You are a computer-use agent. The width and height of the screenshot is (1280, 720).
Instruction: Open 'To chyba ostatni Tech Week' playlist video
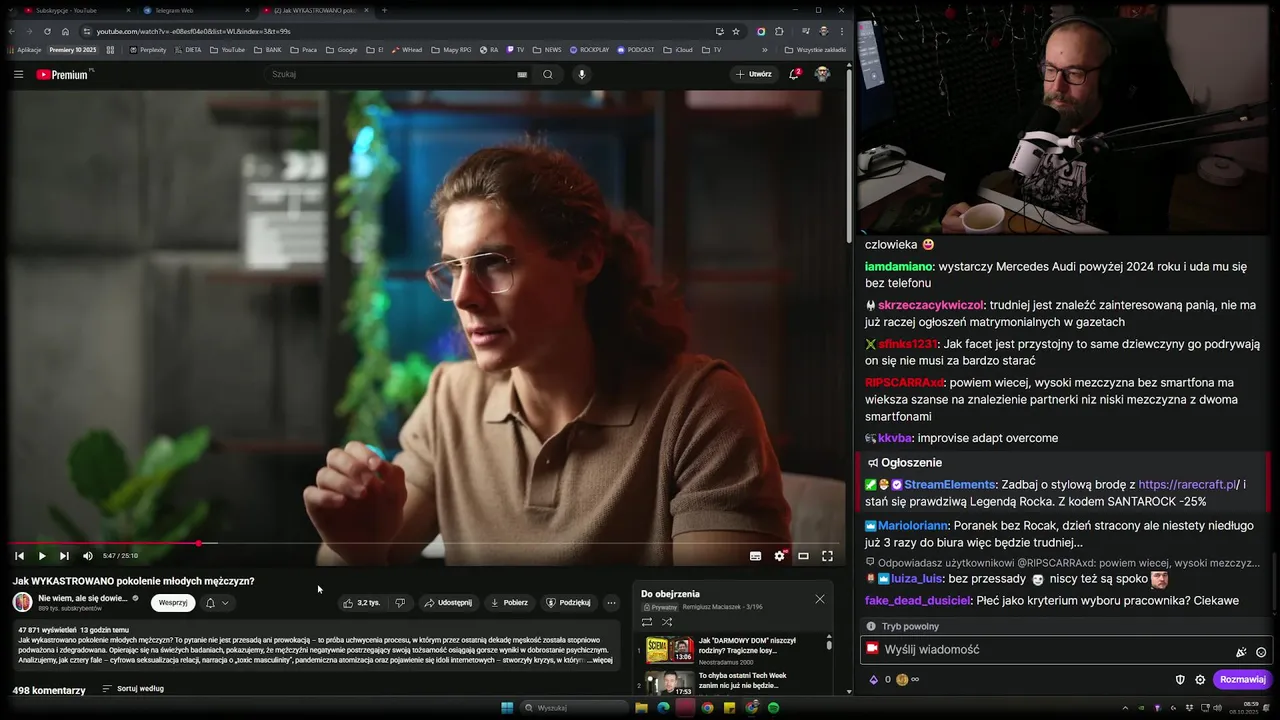(x=733, y=682)
